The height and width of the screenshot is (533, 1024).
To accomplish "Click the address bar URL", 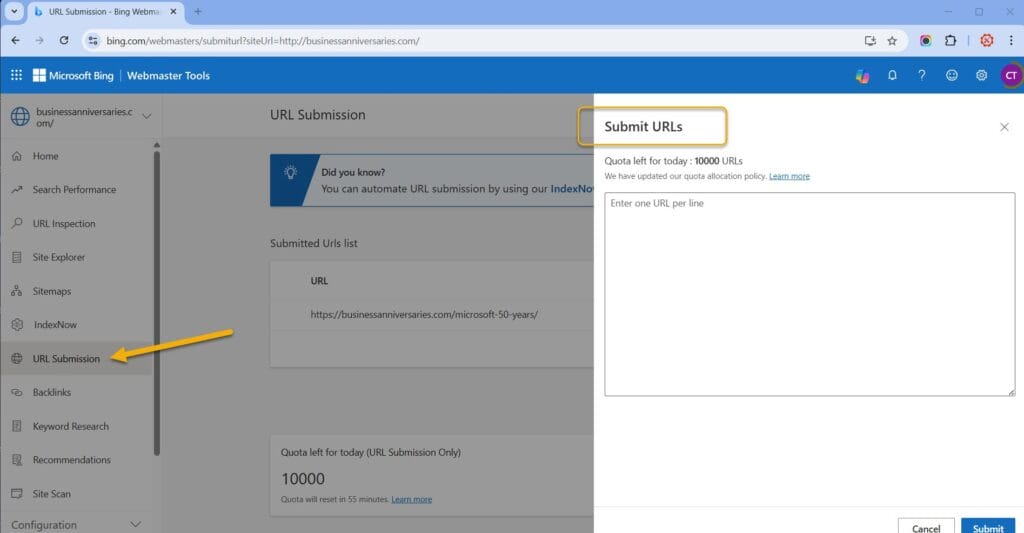I will pos(263,40).
